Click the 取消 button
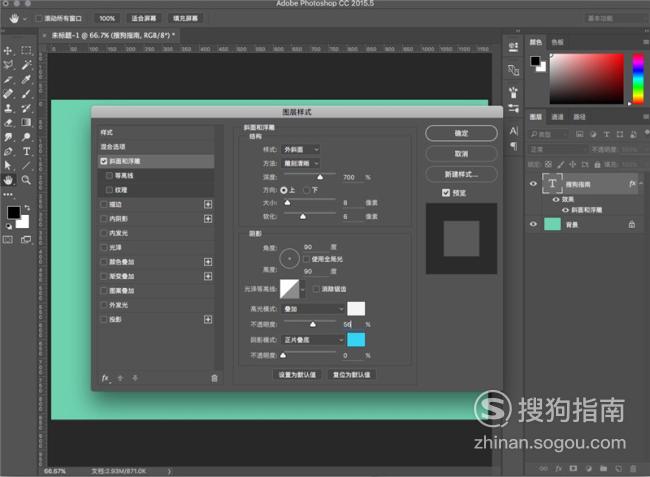 click(461, 154)
